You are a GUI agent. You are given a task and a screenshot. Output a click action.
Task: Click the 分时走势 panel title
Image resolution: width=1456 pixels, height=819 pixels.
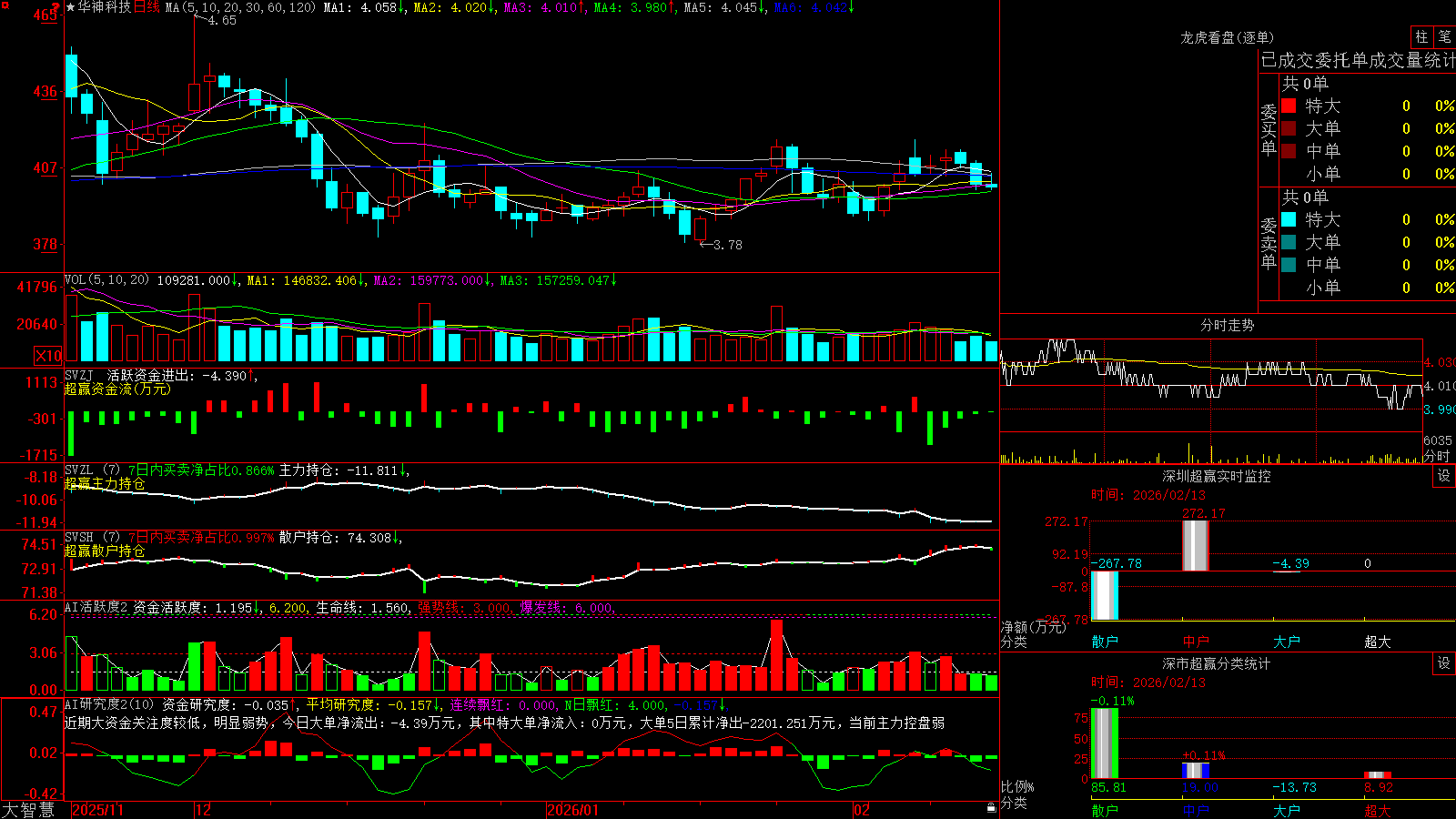click(1227, 325)
